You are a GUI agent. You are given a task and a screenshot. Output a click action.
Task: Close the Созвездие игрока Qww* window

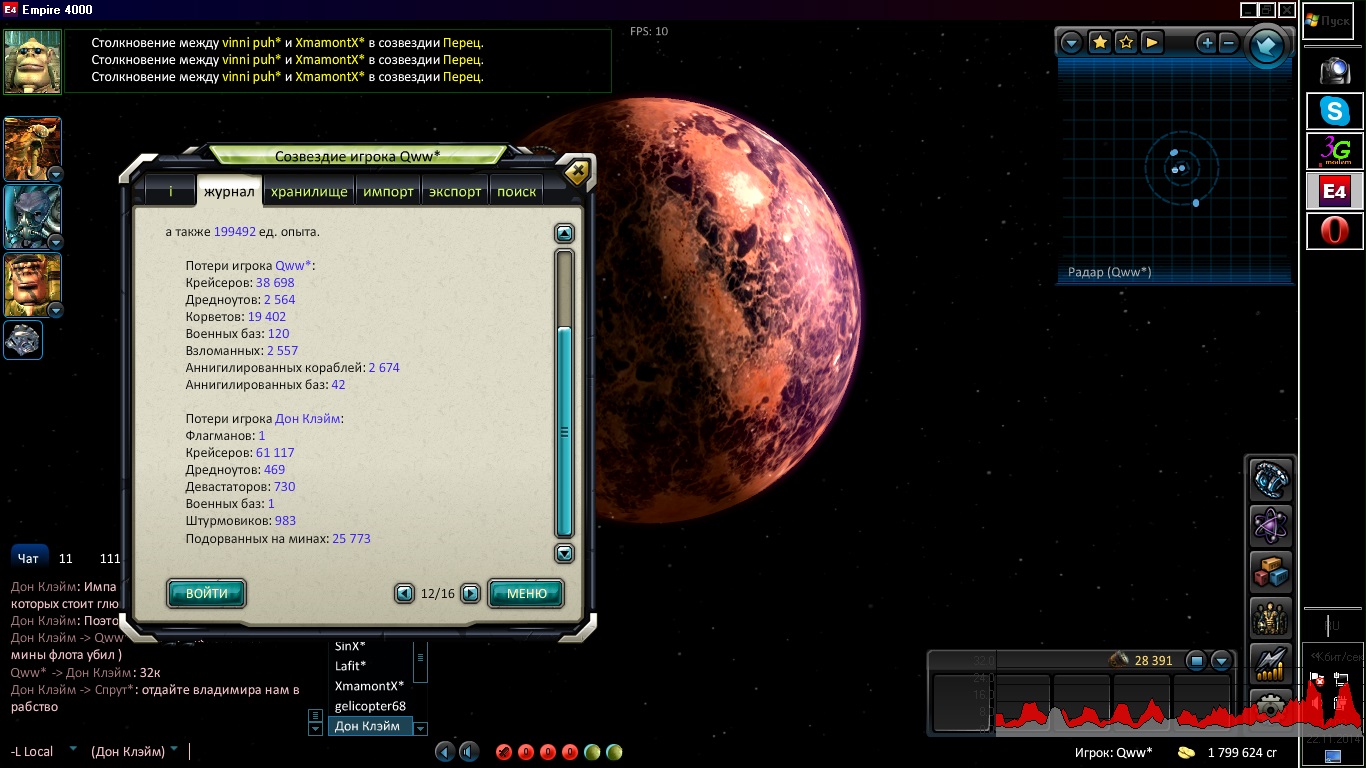tap(577, 171)
